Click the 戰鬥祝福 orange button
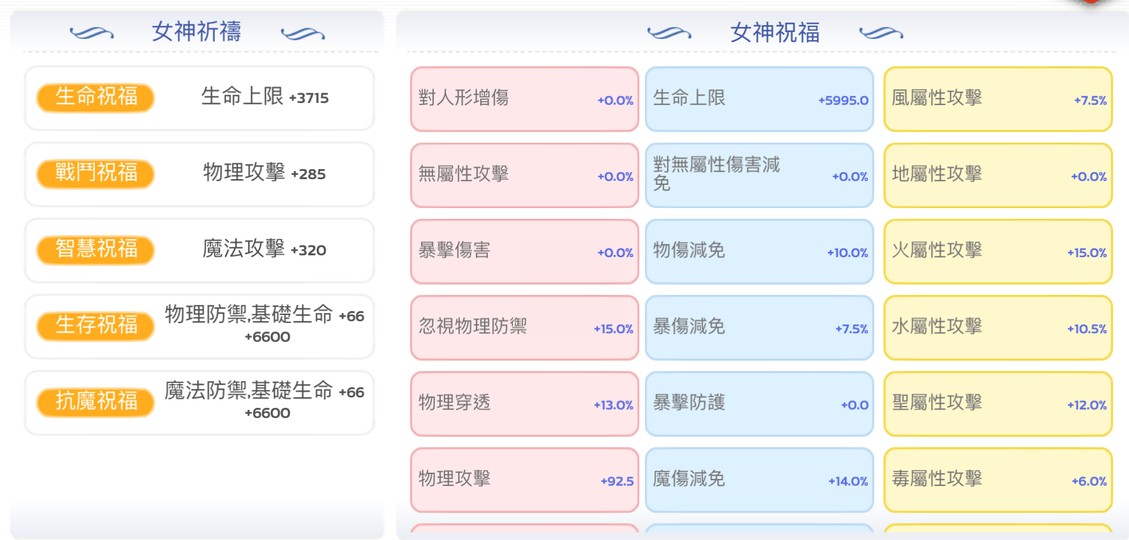Image resolution: width=1129 pixels, height=540 pixels. click(96, 173)
